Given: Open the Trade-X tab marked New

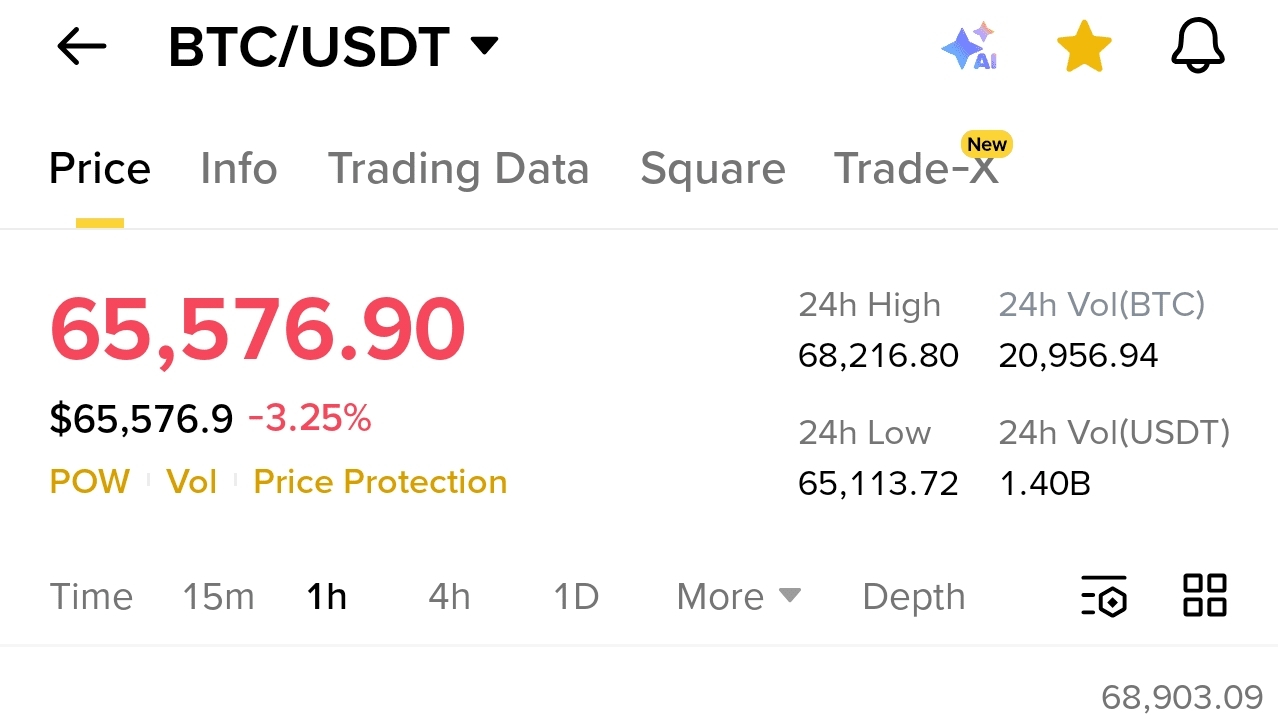Looking at the screenshot, I should (916, 168).
